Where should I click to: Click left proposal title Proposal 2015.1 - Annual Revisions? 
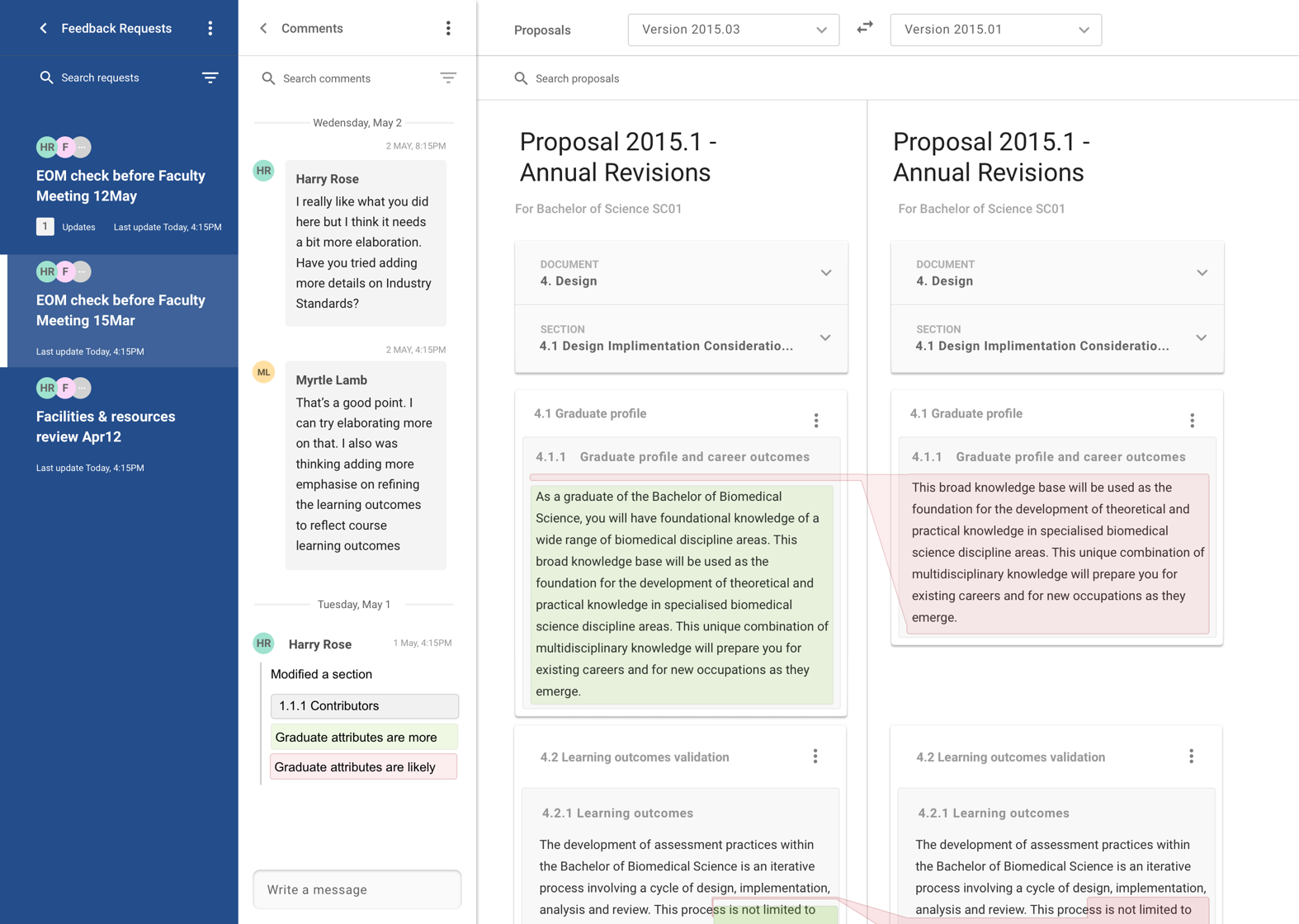pyautogui.click(x=618, y=157)
